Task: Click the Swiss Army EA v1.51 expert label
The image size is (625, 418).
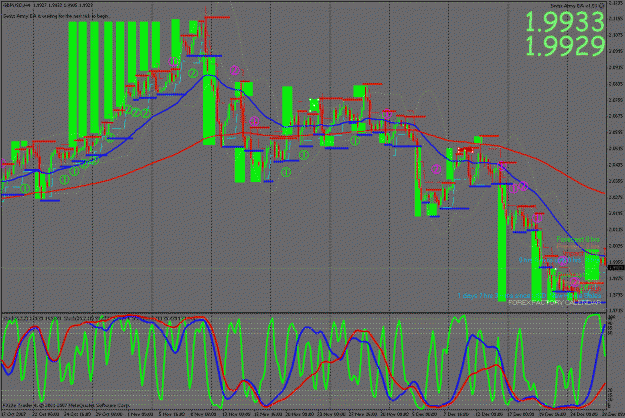Action: click(x=578, y=6)
